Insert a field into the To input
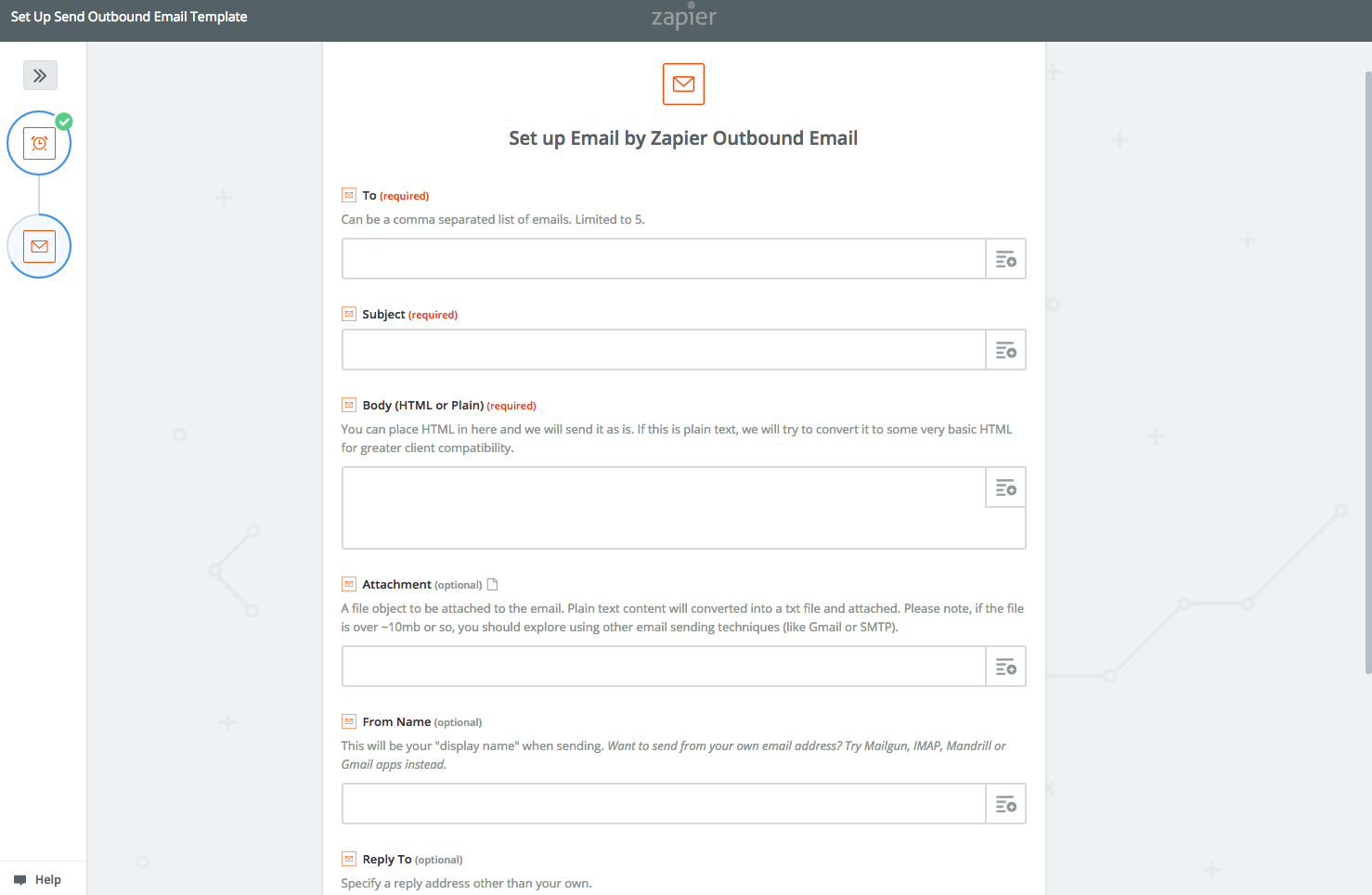This screenshot has width=1372, height=895. click(1005, 259)
